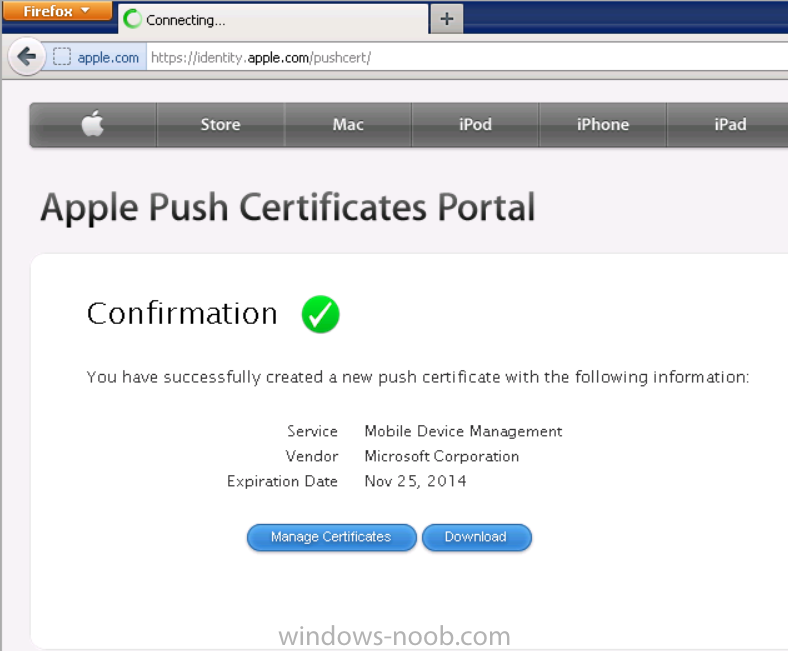The image size is (788, 651).
Task: Click the Apple logo in navigation
Action: point(93,124)
